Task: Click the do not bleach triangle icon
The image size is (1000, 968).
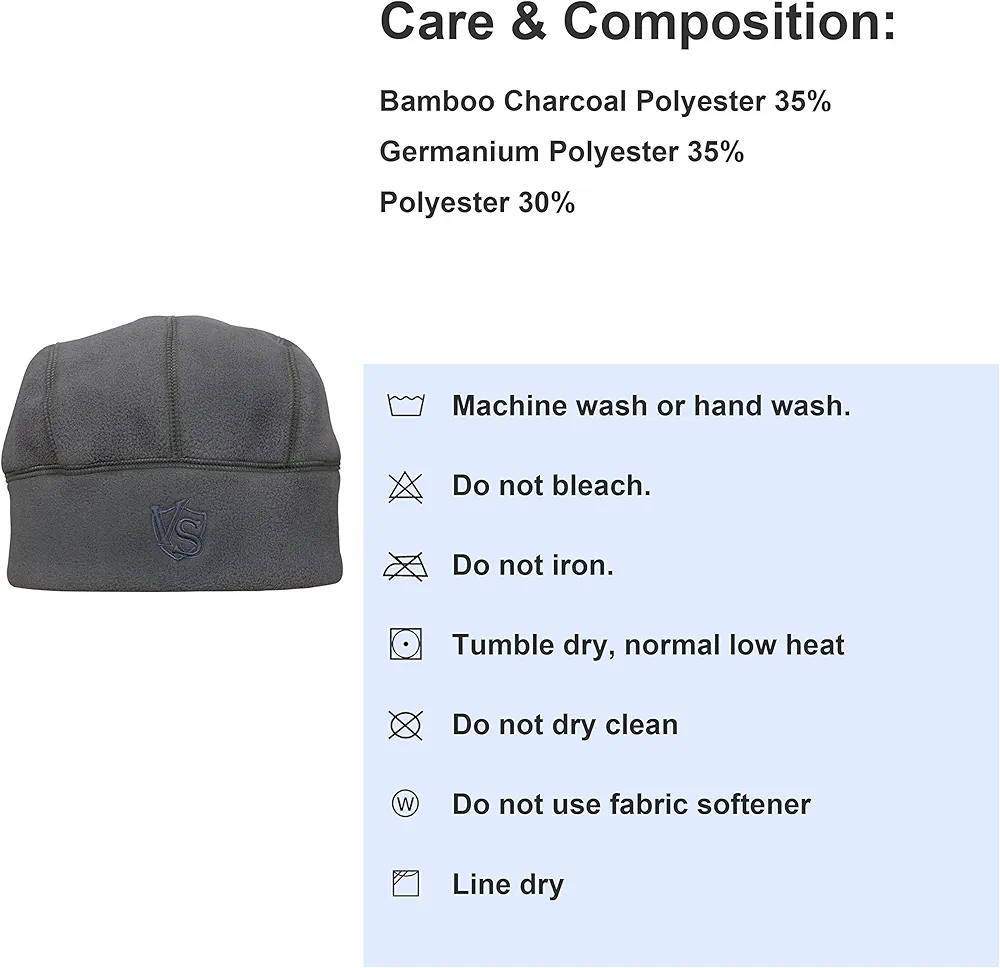Action: tap(406, 488)
